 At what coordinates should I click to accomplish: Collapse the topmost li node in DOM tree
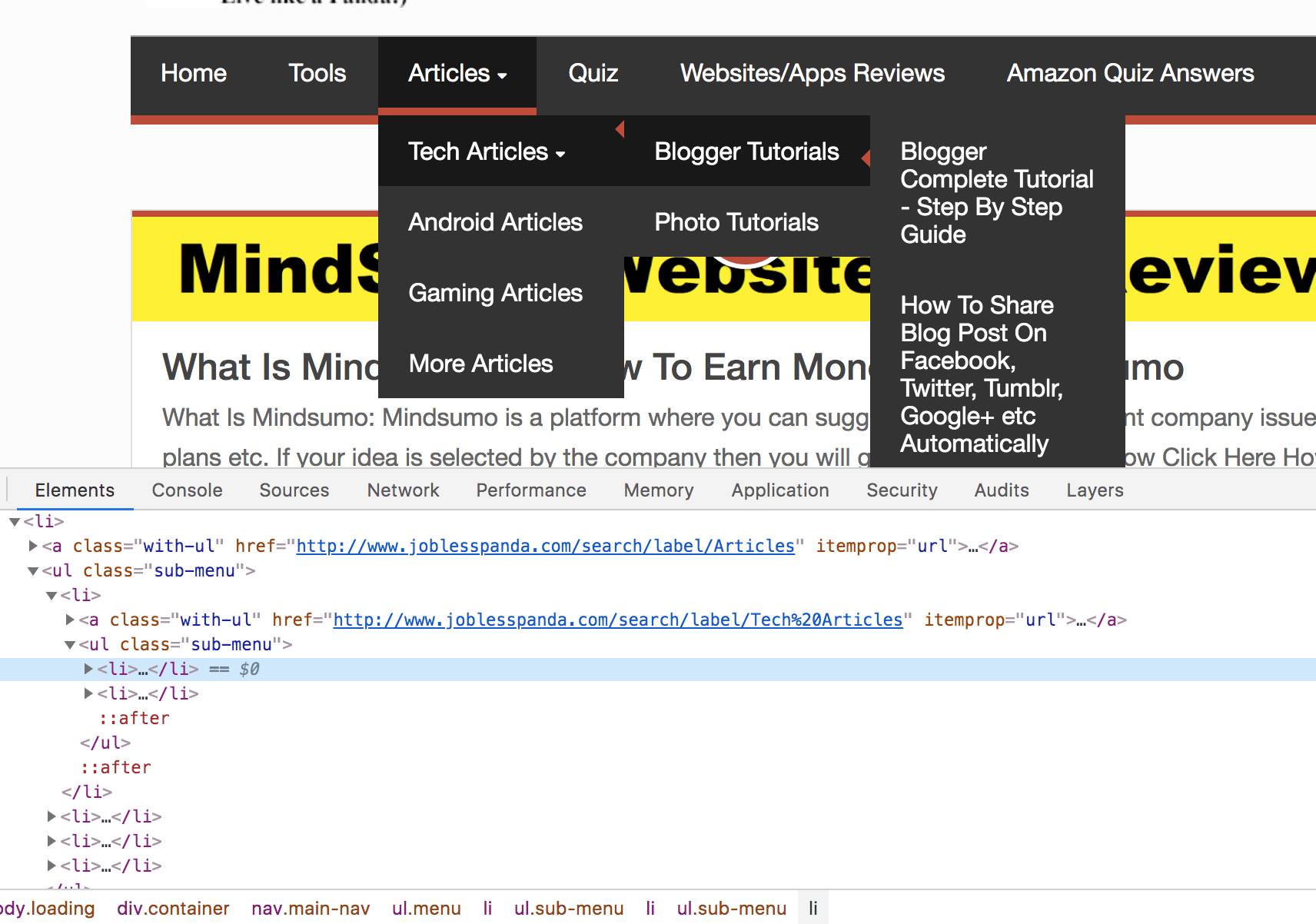[15, 521]
